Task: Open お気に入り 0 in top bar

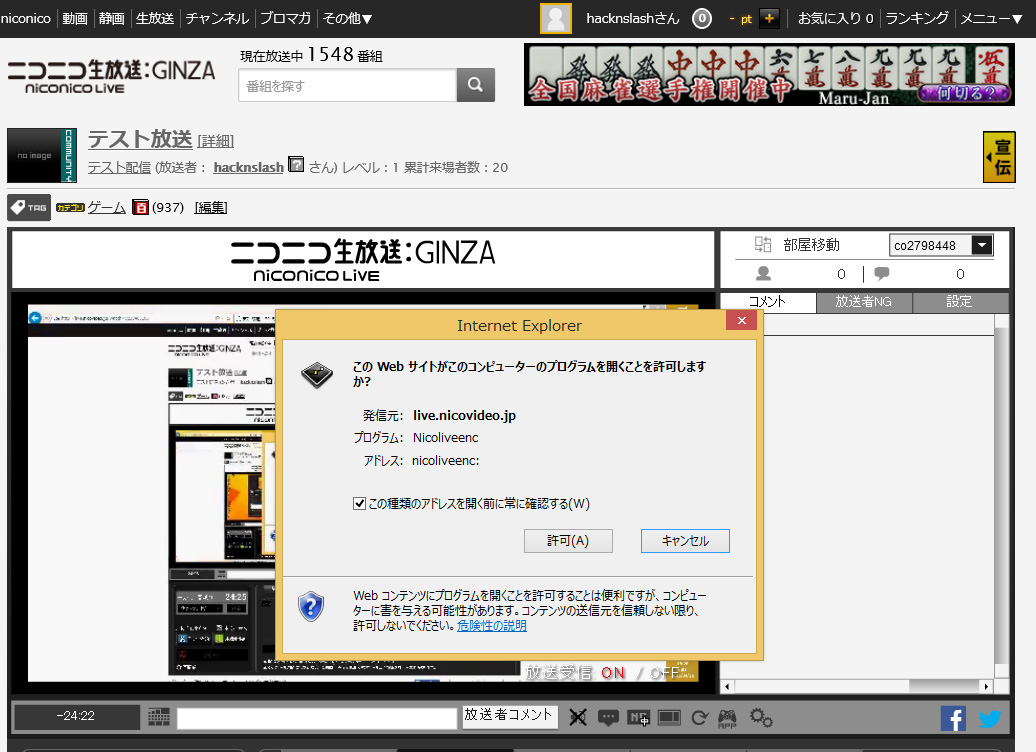Action: click(836, 19)
